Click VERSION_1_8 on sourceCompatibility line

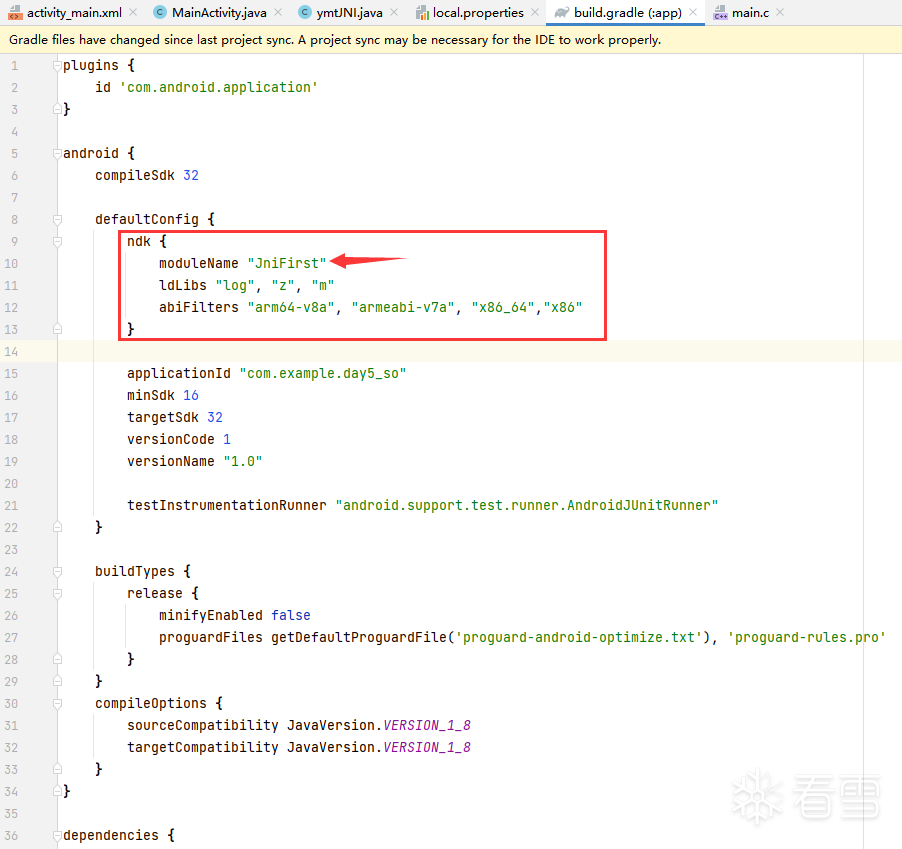[427, 726]
